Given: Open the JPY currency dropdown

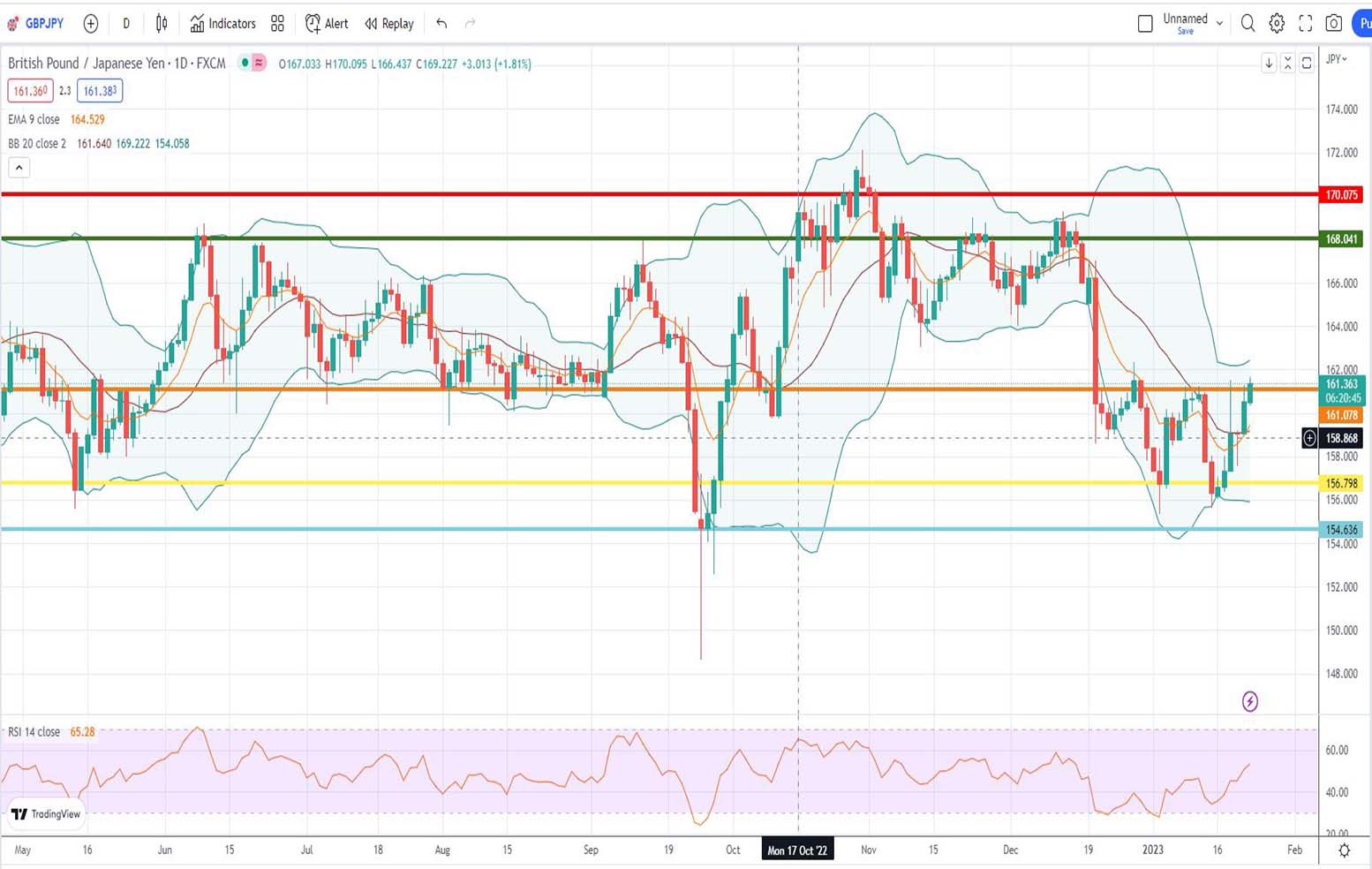Looking at the screenshot, I should 1337,59.
